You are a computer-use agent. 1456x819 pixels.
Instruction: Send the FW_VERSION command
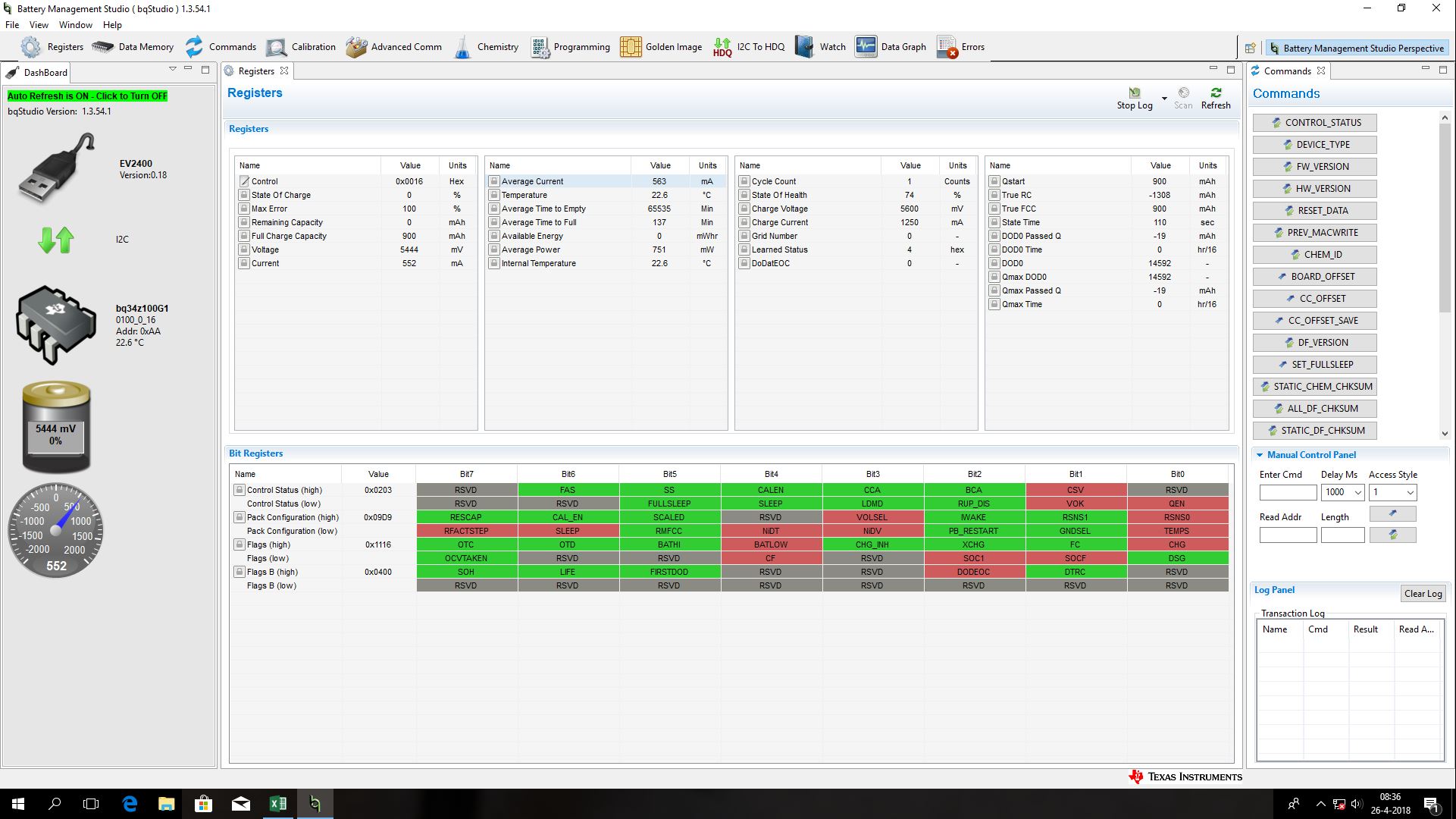tap(1314, 167)
